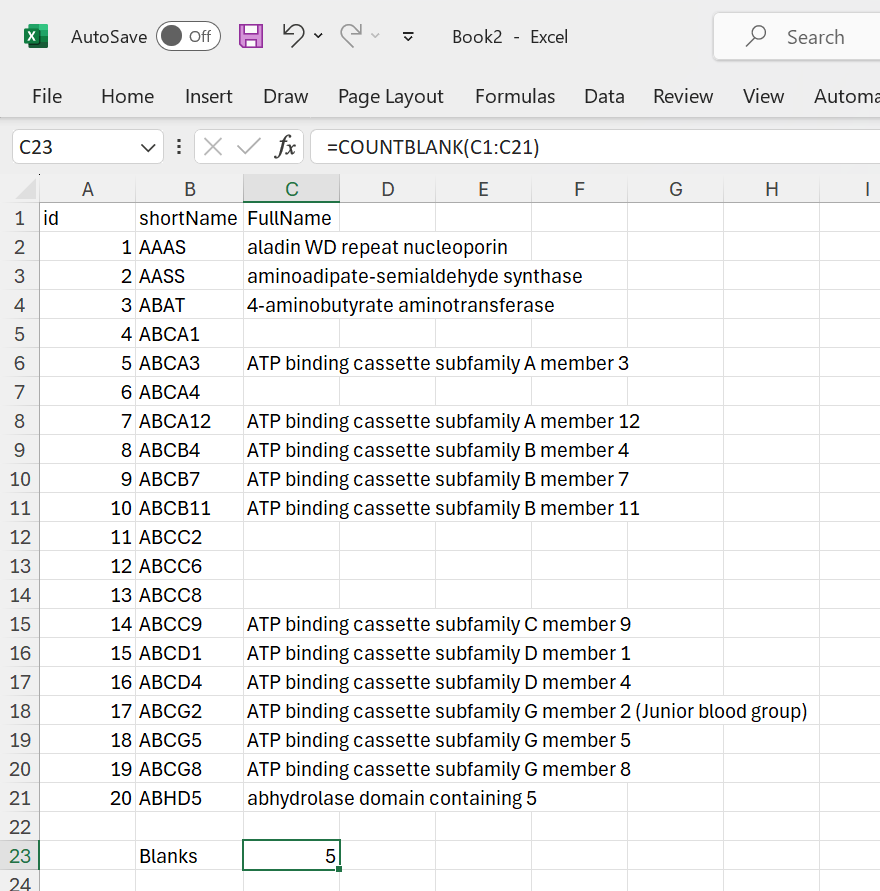Open the File menu
The image size is (880, 891).
(x=46, y=96)
